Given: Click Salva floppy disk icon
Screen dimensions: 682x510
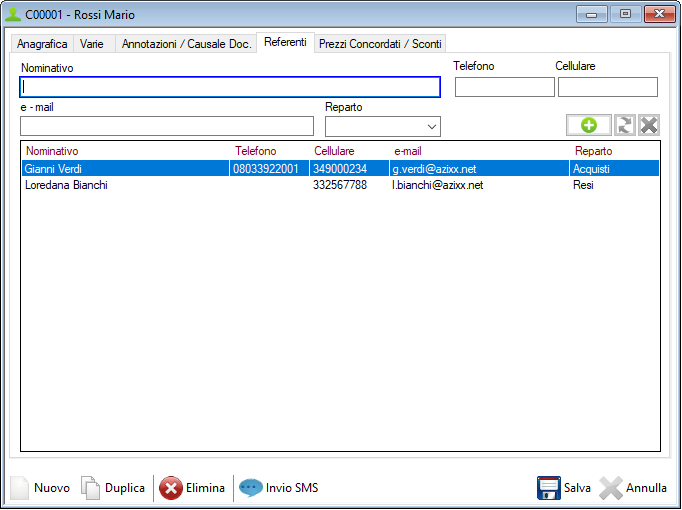Looking at the screenshot, I should 548,488.
